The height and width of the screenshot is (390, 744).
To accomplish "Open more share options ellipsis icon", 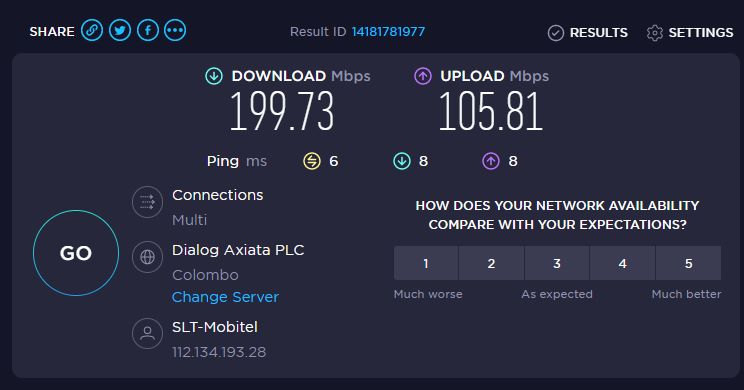I will (x=175, y=31).
